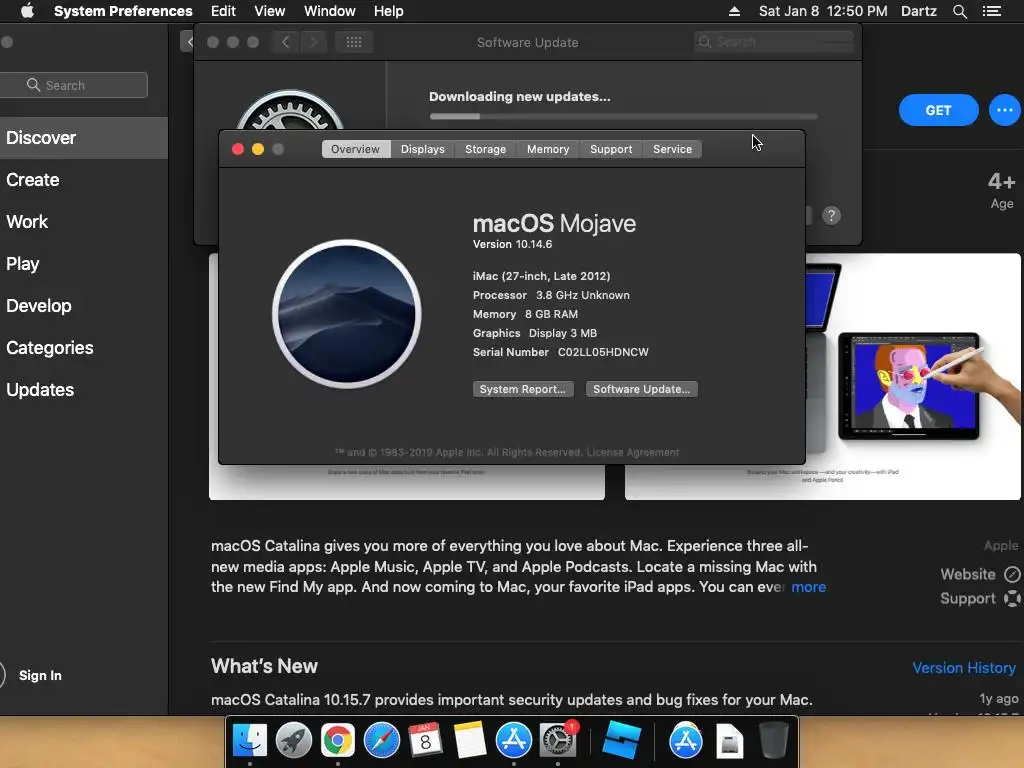Click the account avatar beside Sign In
Screen dimensions: 1024x768
click(x=2, y=675)
